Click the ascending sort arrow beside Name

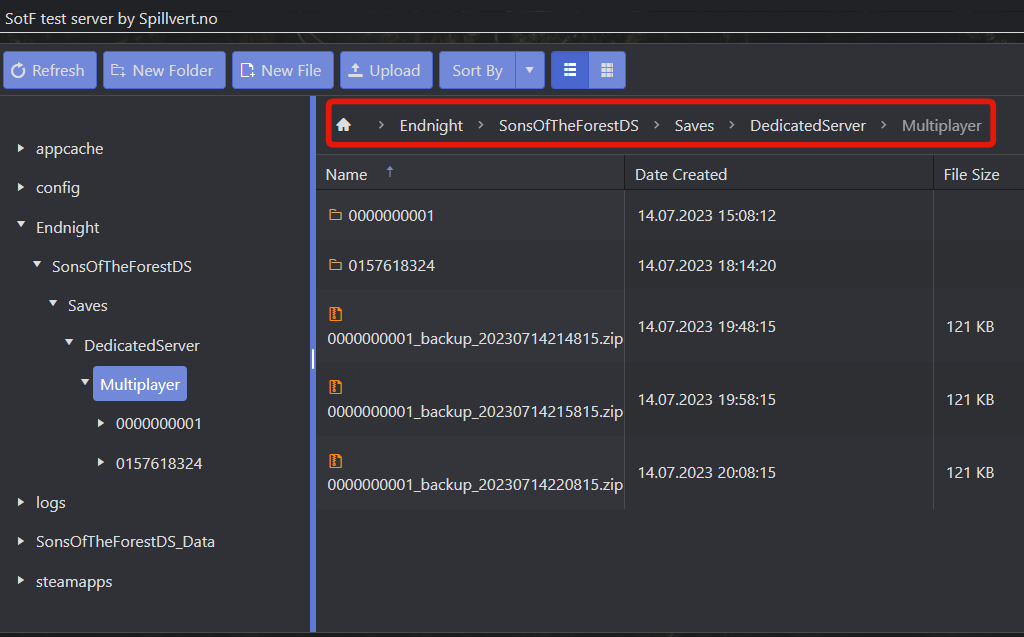[390, 172]
